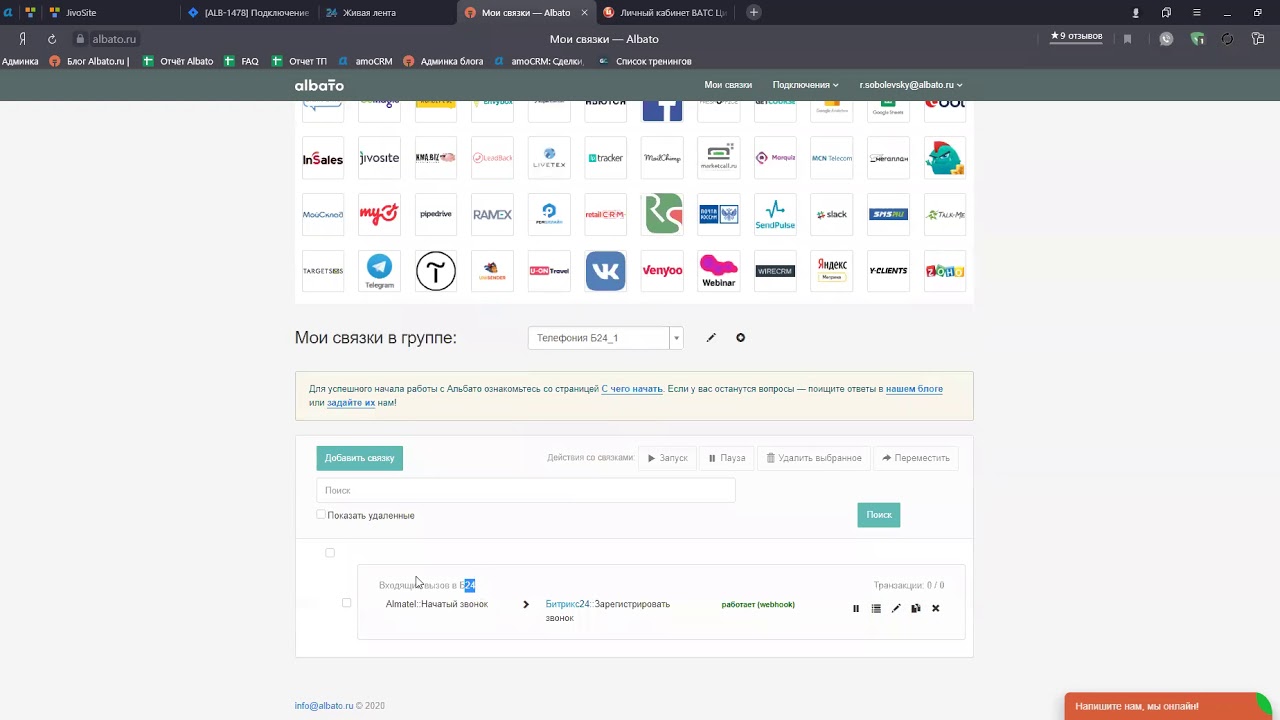Tick the select-all connections checkbox
Image resolution: width=1280 pixels, height=720 pixels.
(x=330, y=553)
